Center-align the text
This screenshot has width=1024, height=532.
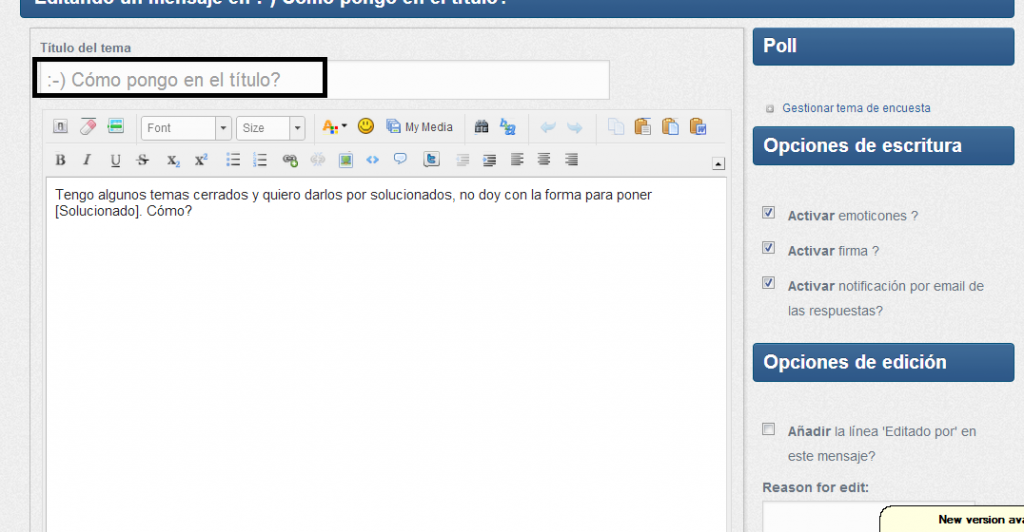click(x=544, y=160)
